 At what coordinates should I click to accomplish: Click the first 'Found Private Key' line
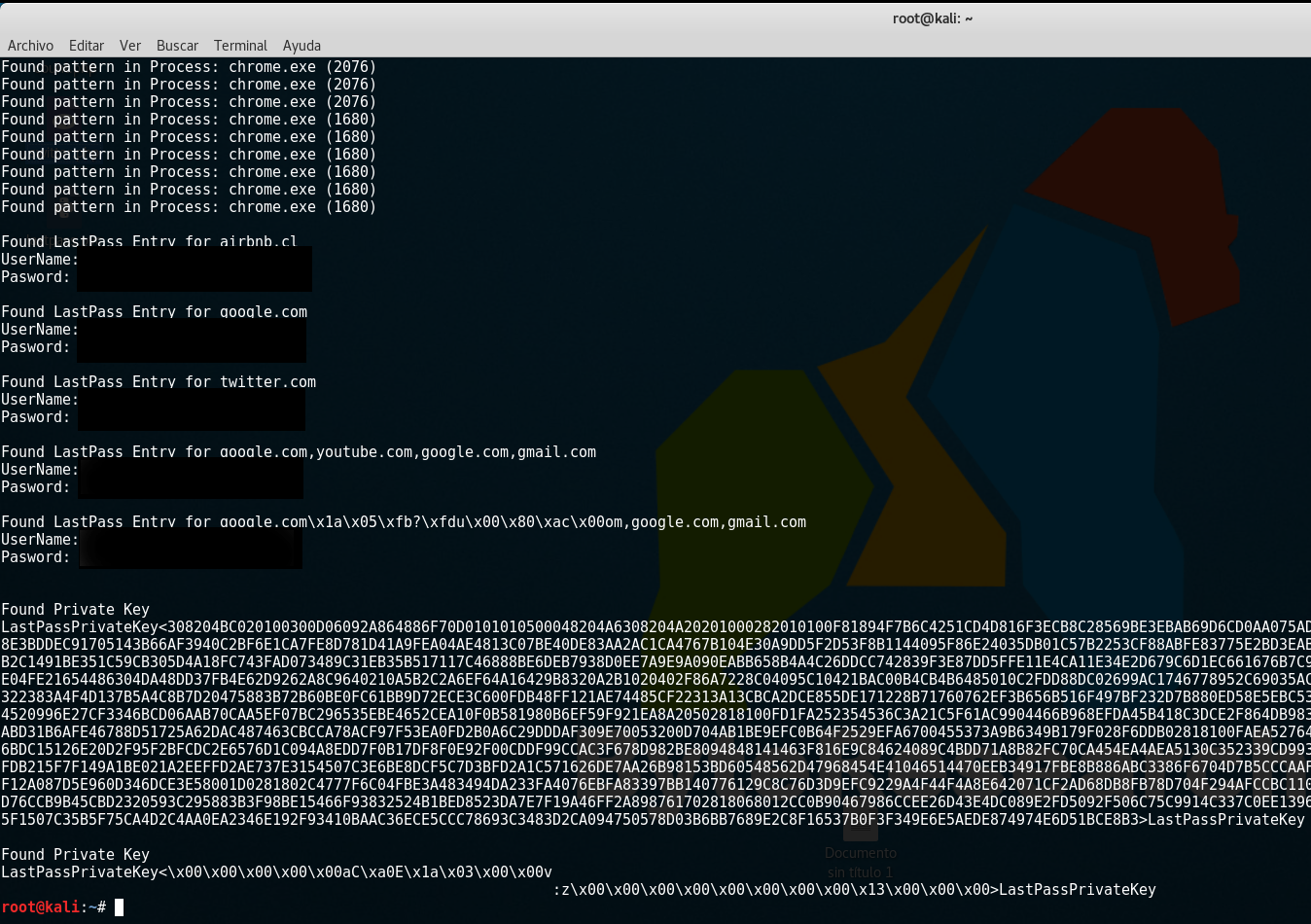tap(75, 610)
